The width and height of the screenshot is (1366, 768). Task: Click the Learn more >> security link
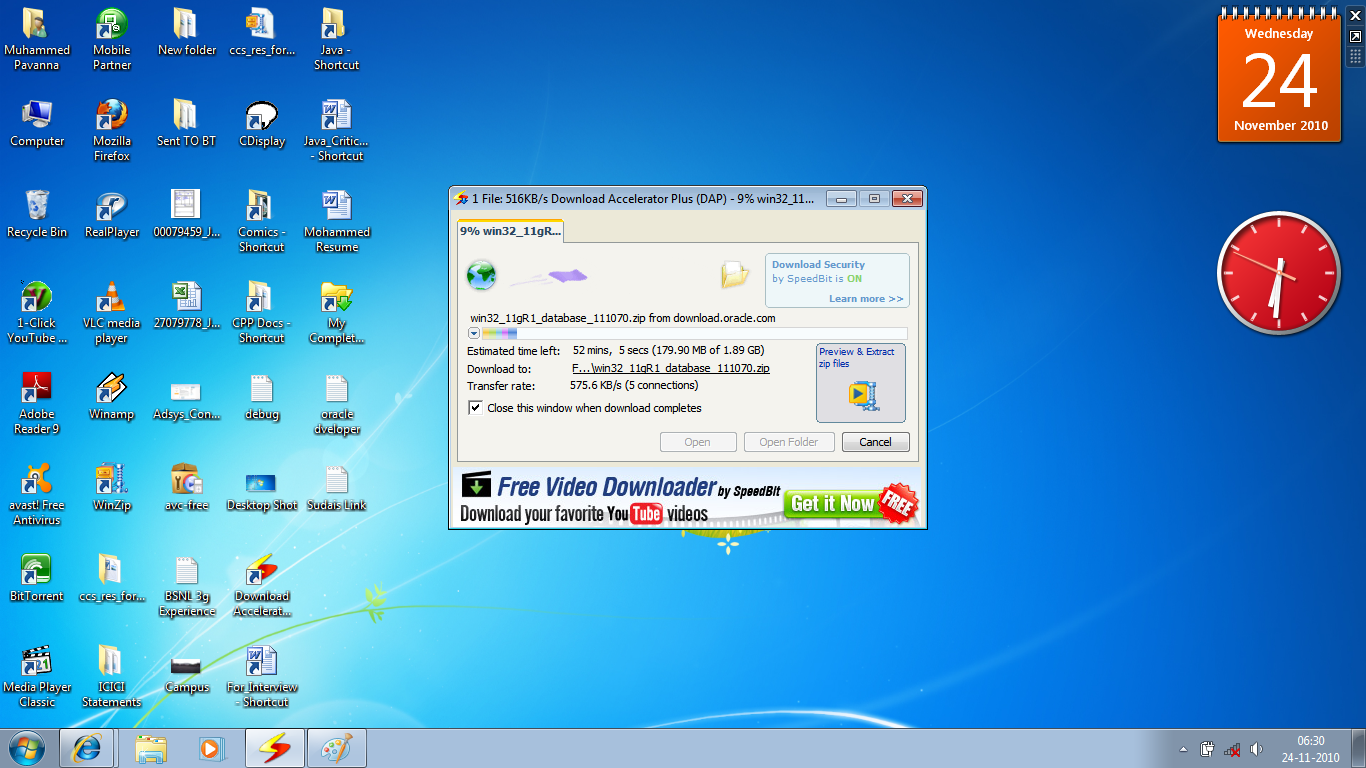(x=865, y=299)
